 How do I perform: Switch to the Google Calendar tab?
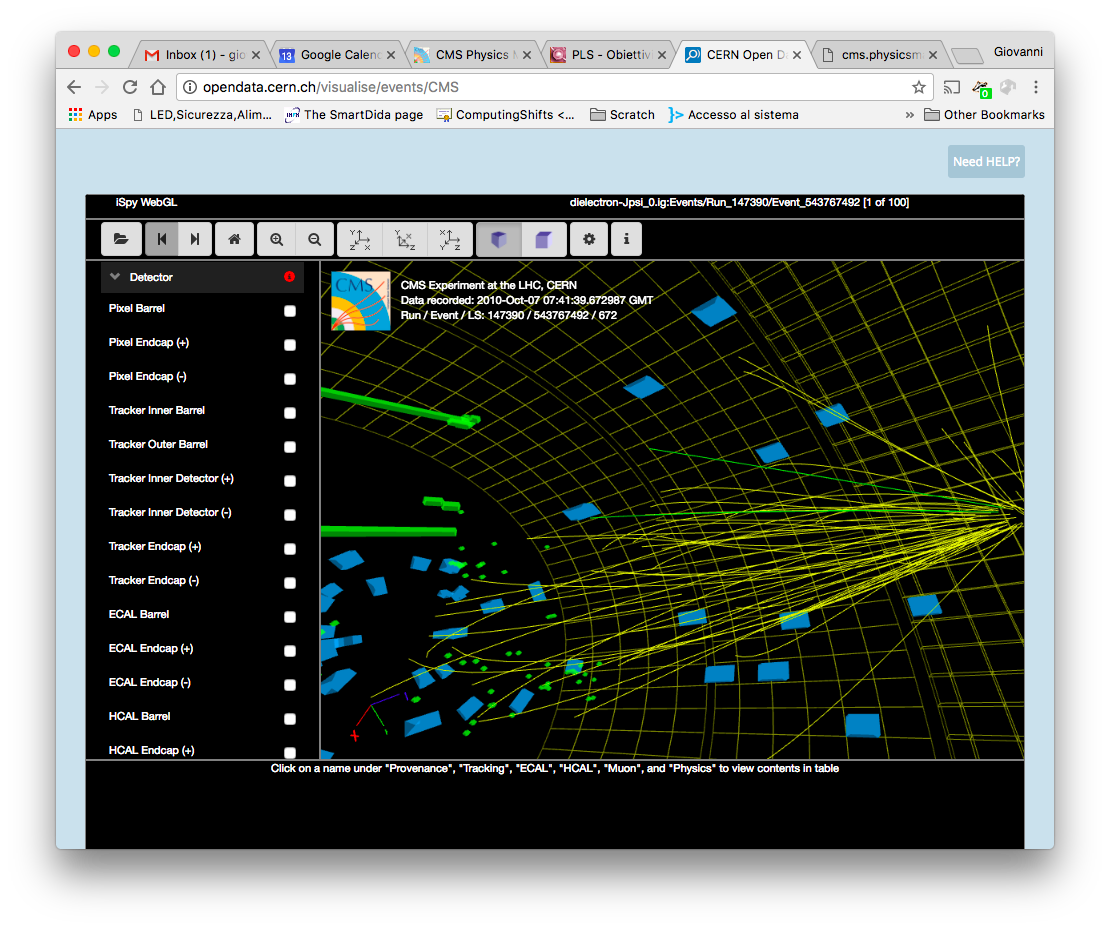pyautogui.click(x=333, y=55)
